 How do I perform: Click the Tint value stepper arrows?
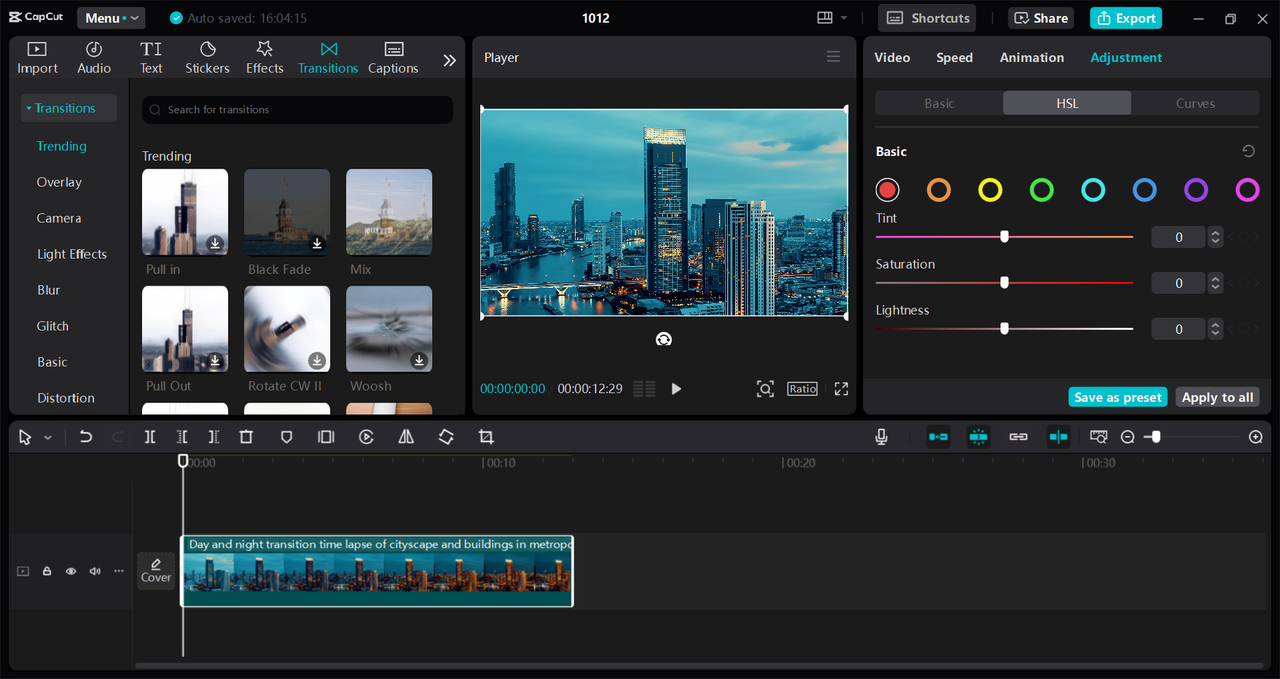(x=1215, y=237)
